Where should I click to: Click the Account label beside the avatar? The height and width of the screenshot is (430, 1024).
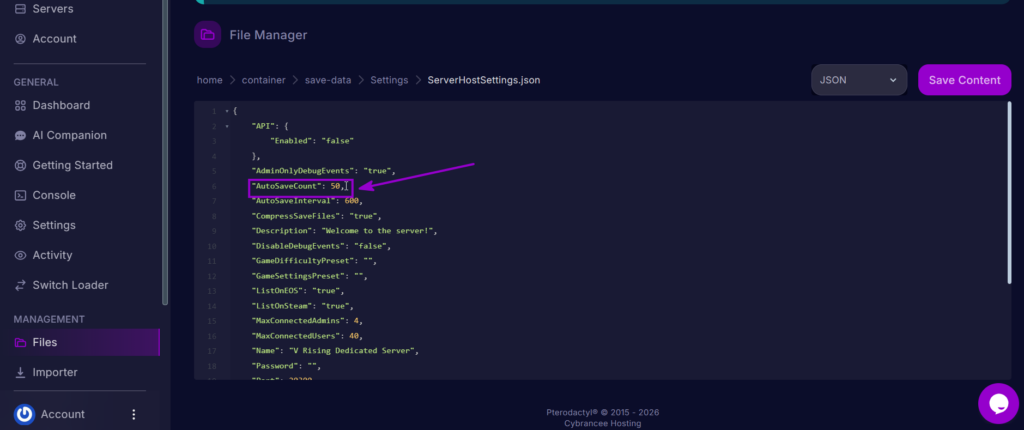tap(63, 414)
